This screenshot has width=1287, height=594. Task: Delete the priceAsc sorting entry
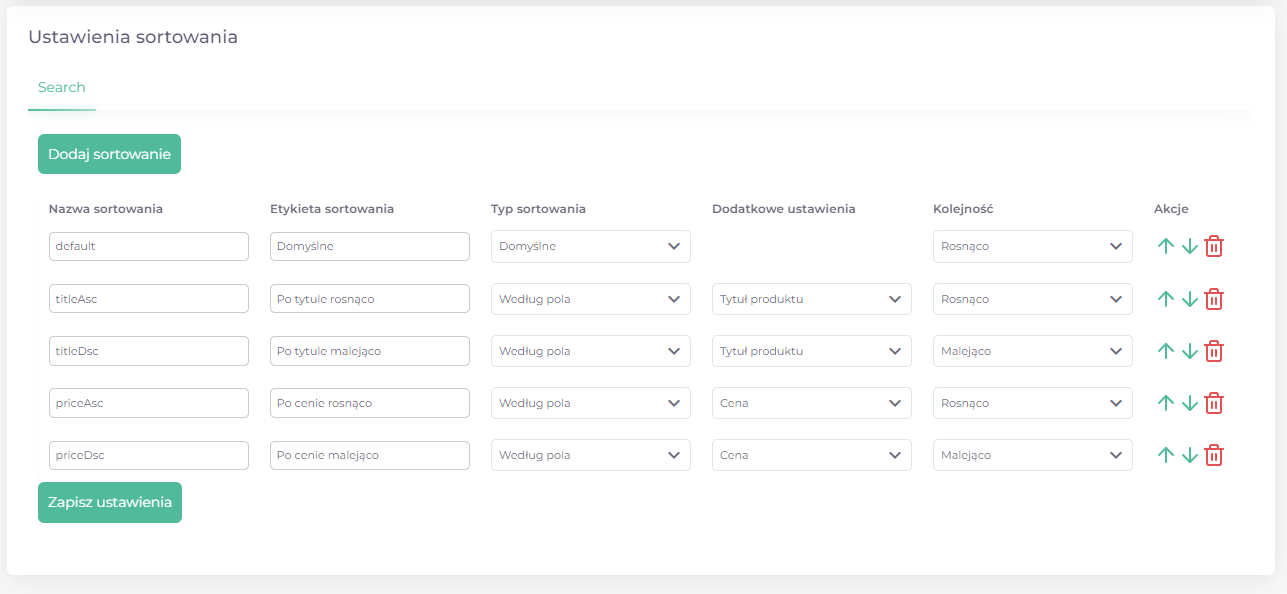coord(1214,403)
